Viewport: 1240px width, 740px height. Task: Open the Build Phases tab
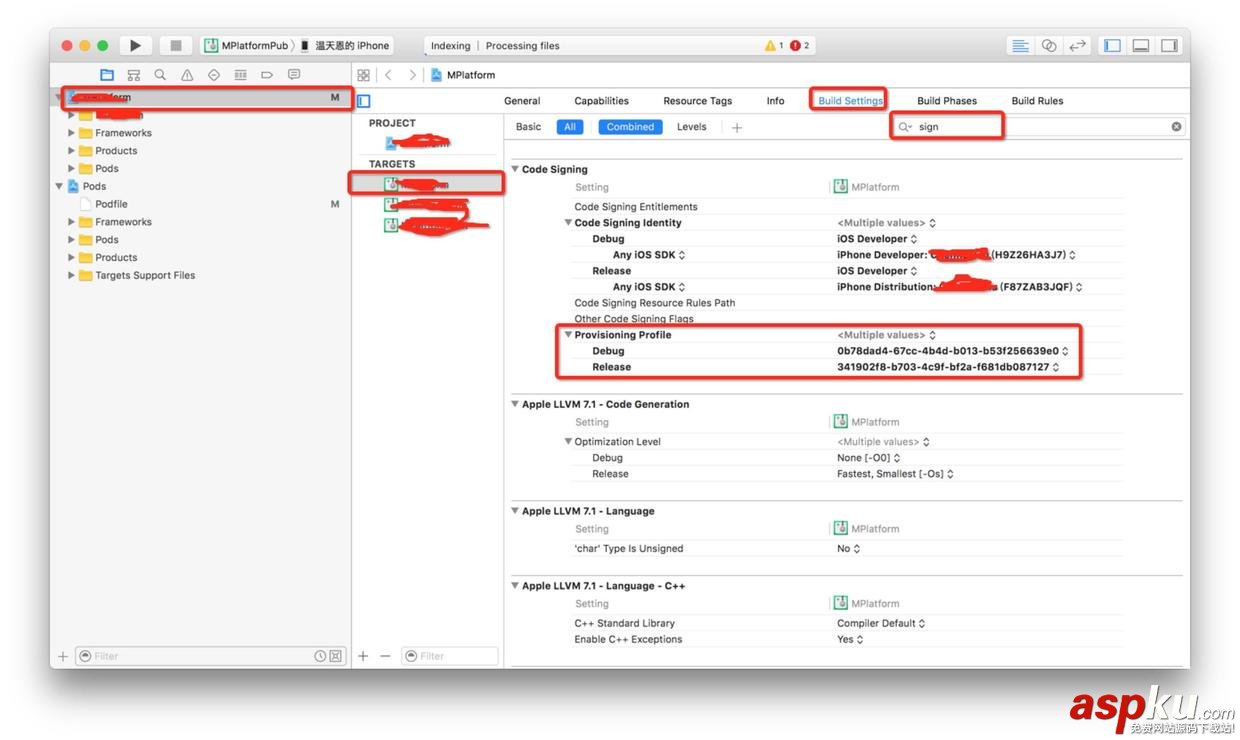[947, 101]
